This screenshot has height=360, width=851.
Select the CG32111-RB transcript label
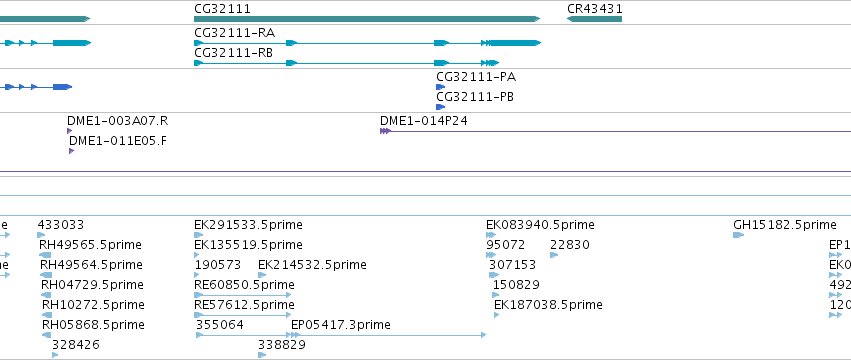pos(233,53)
